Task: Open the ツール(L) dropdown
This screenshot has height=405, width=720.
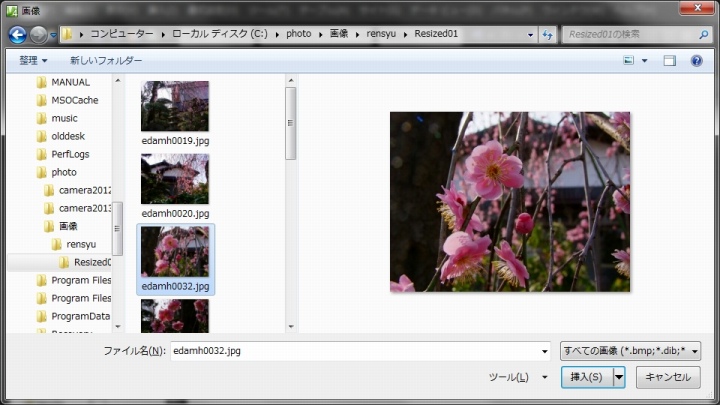Action: point(518,377)
